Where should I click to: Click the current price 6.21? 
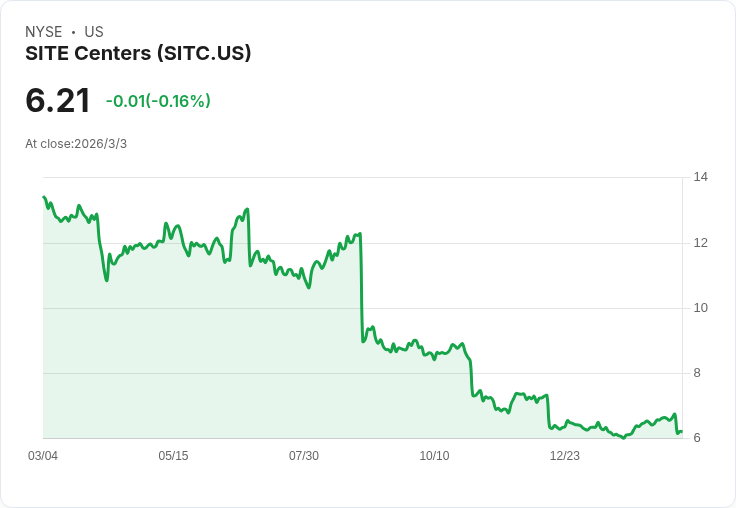click(58, 100)
